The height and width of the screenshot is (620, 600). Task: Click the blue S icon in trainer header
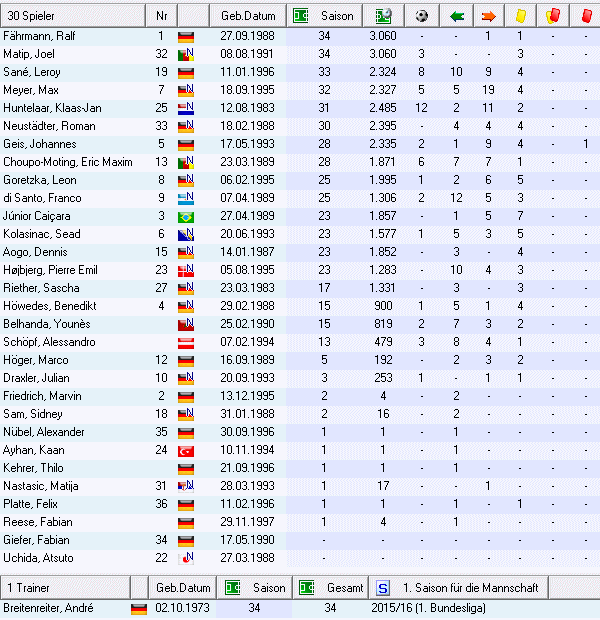point(382,588)
